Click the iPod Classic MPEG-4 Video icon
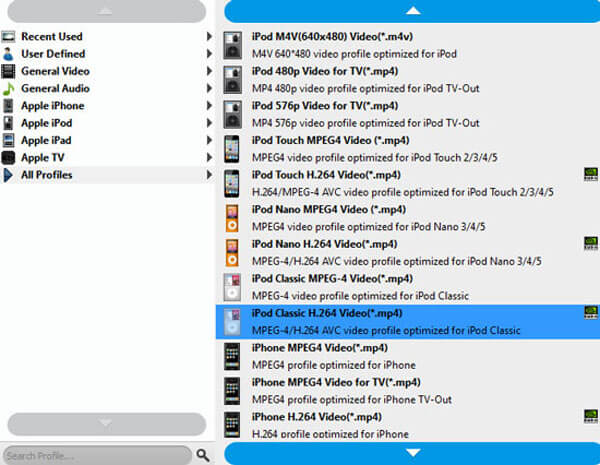This screenshot has width=600, height=465. (x=232, y=287)
